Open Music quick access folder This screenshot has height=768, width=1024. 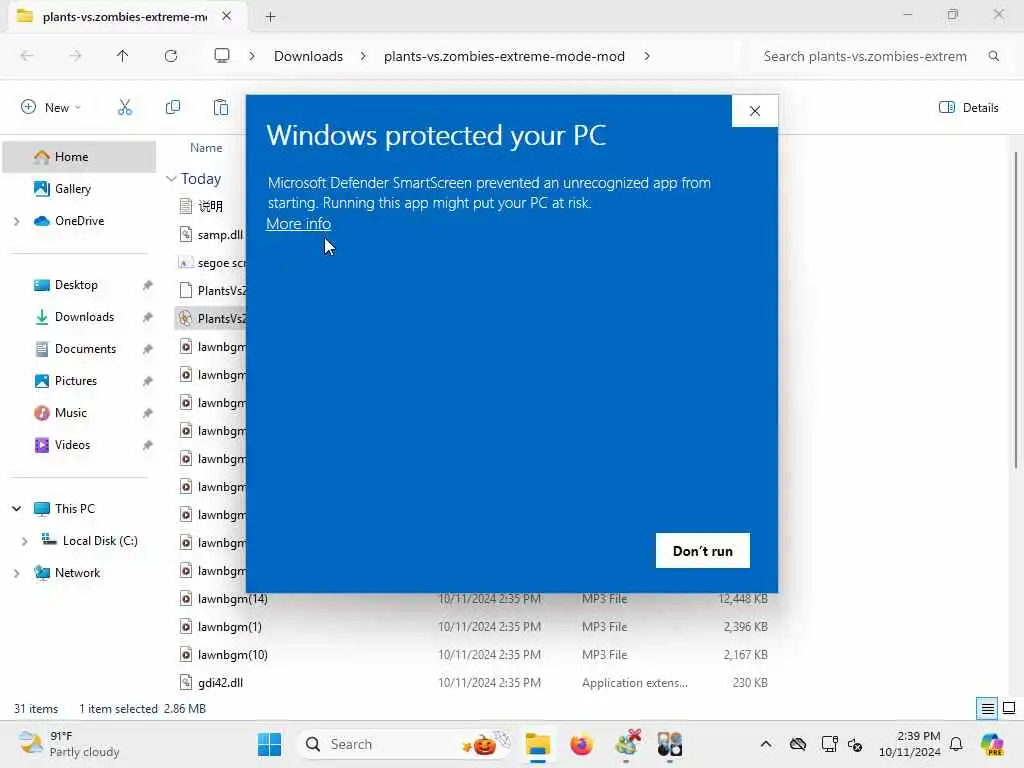click(71, 413)
